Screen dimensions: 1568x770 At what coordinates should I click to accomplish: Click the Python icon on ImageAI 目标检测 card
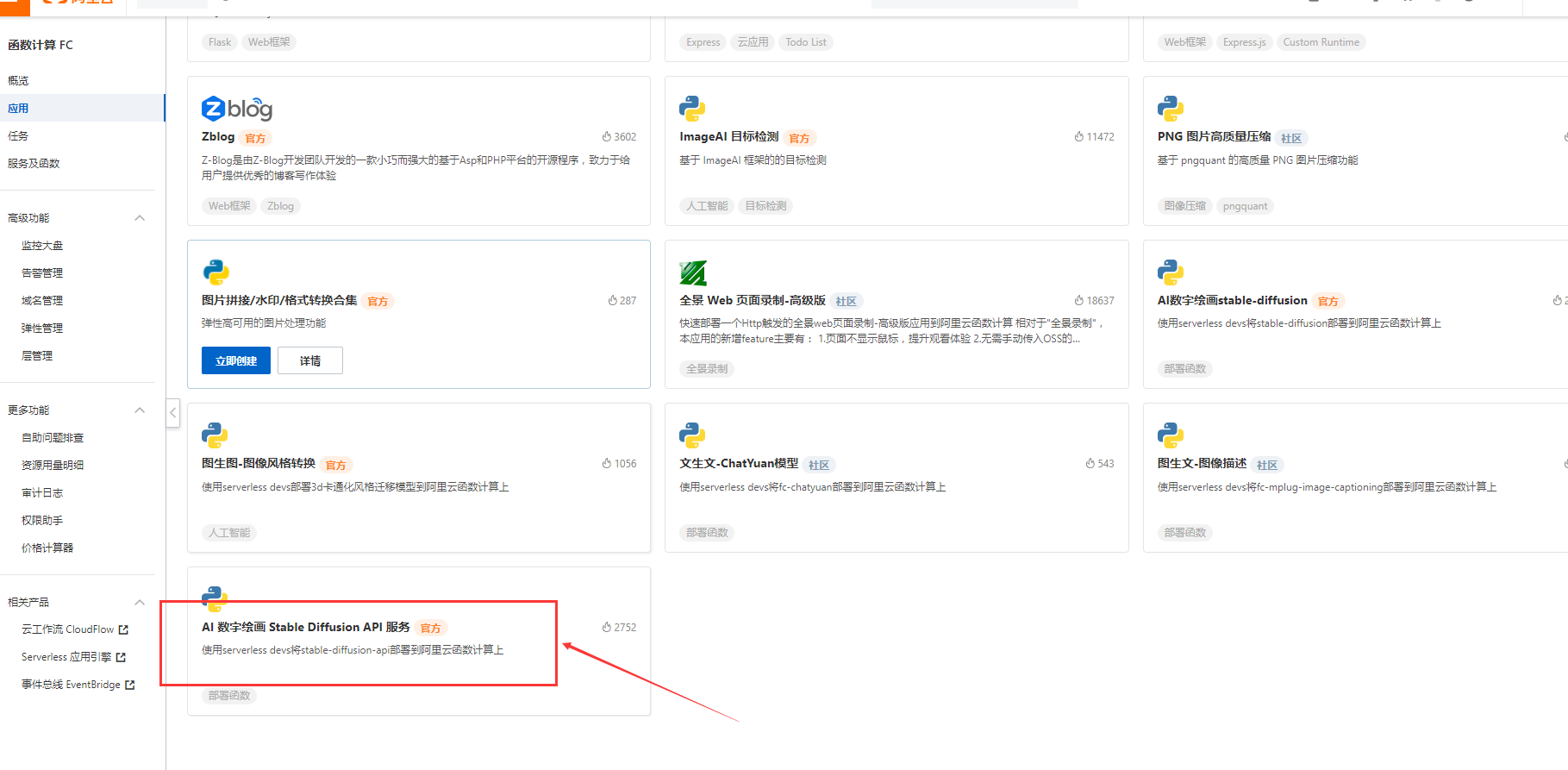692,109
